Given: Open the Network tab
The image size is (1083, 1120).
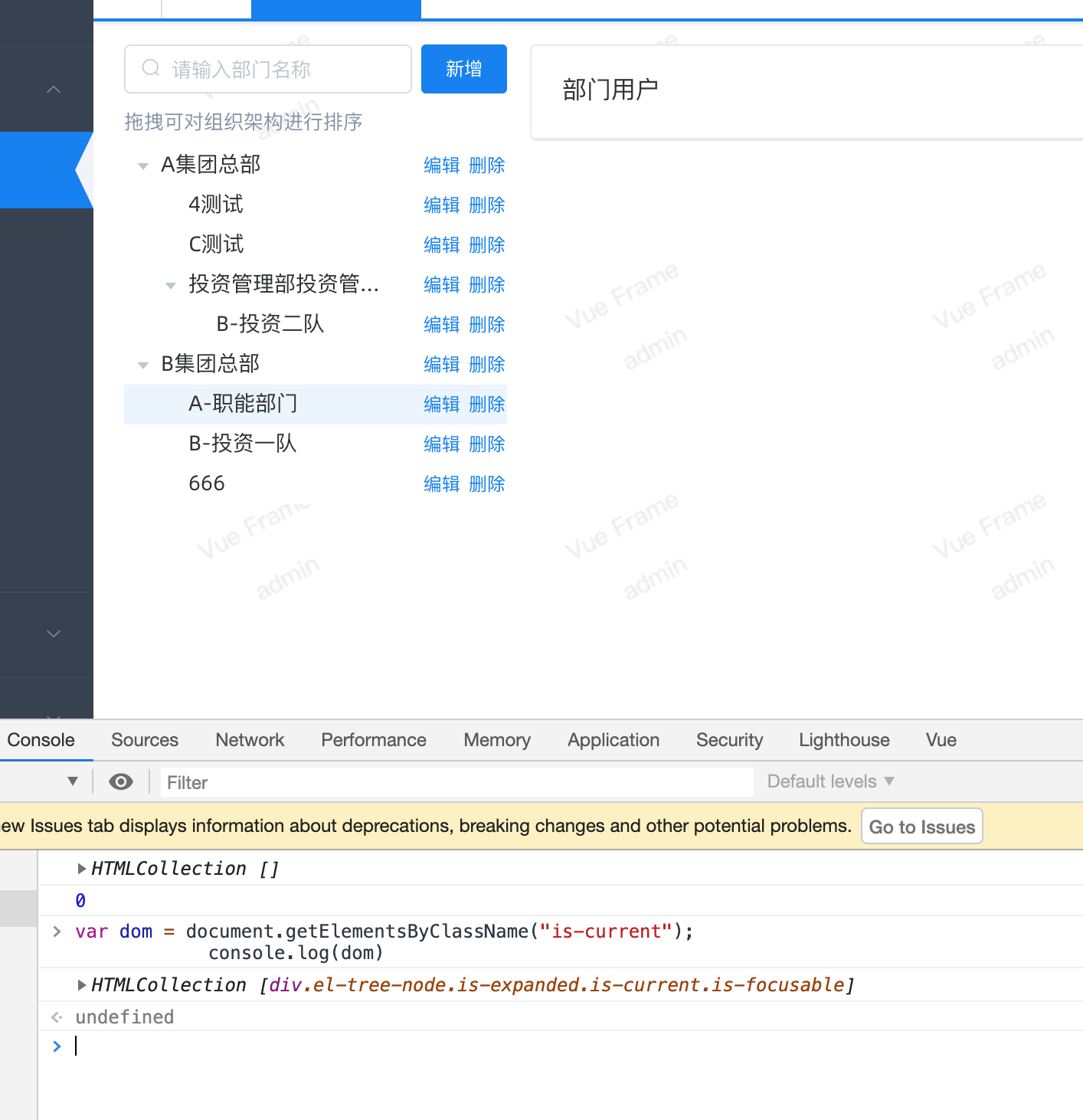Looking at the screenshot, I should [x=250, y=740].
